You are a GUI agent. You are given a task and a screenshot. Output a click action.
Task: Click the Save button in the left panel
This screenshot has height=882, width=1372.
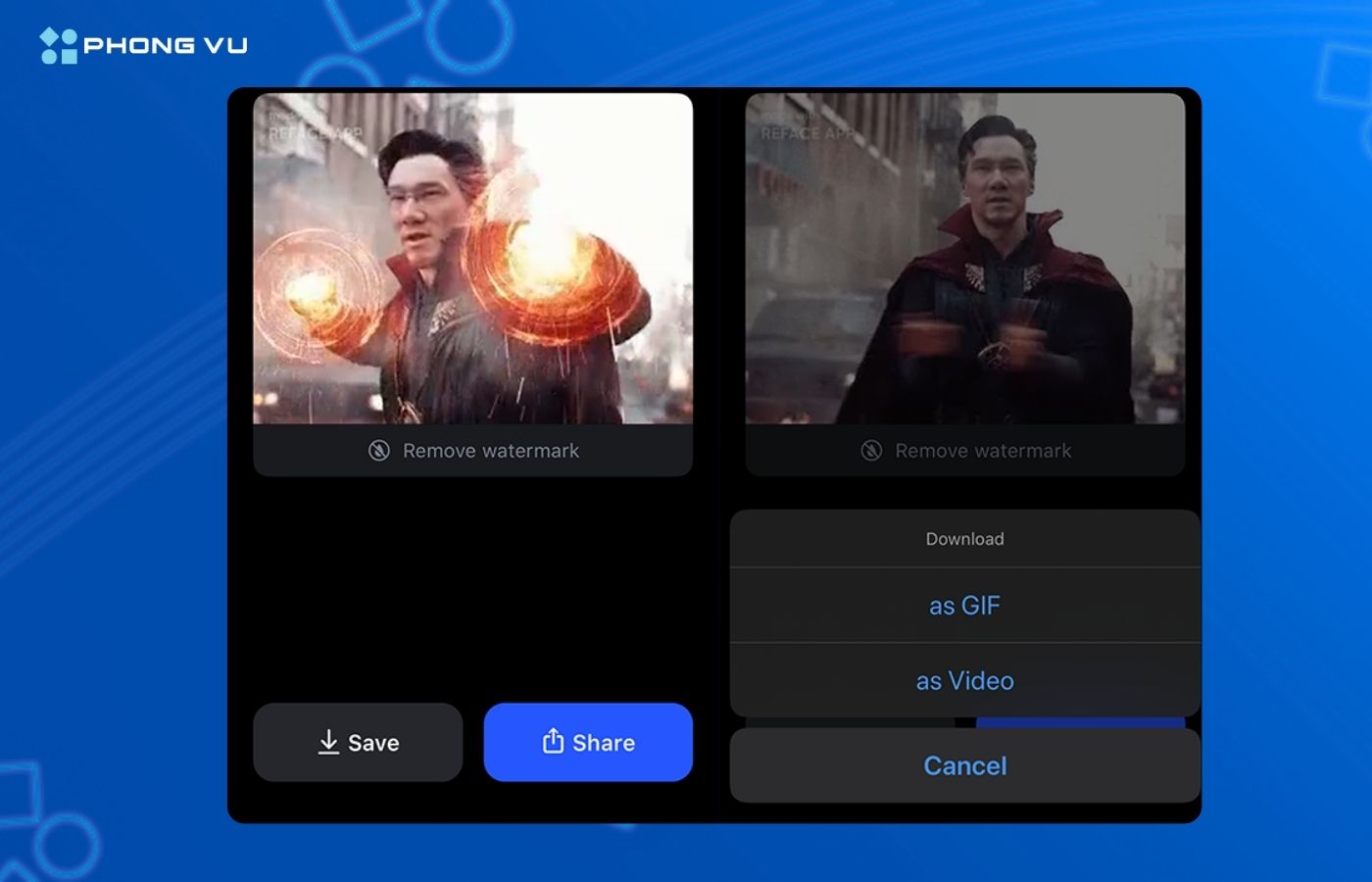click(358, 742)
